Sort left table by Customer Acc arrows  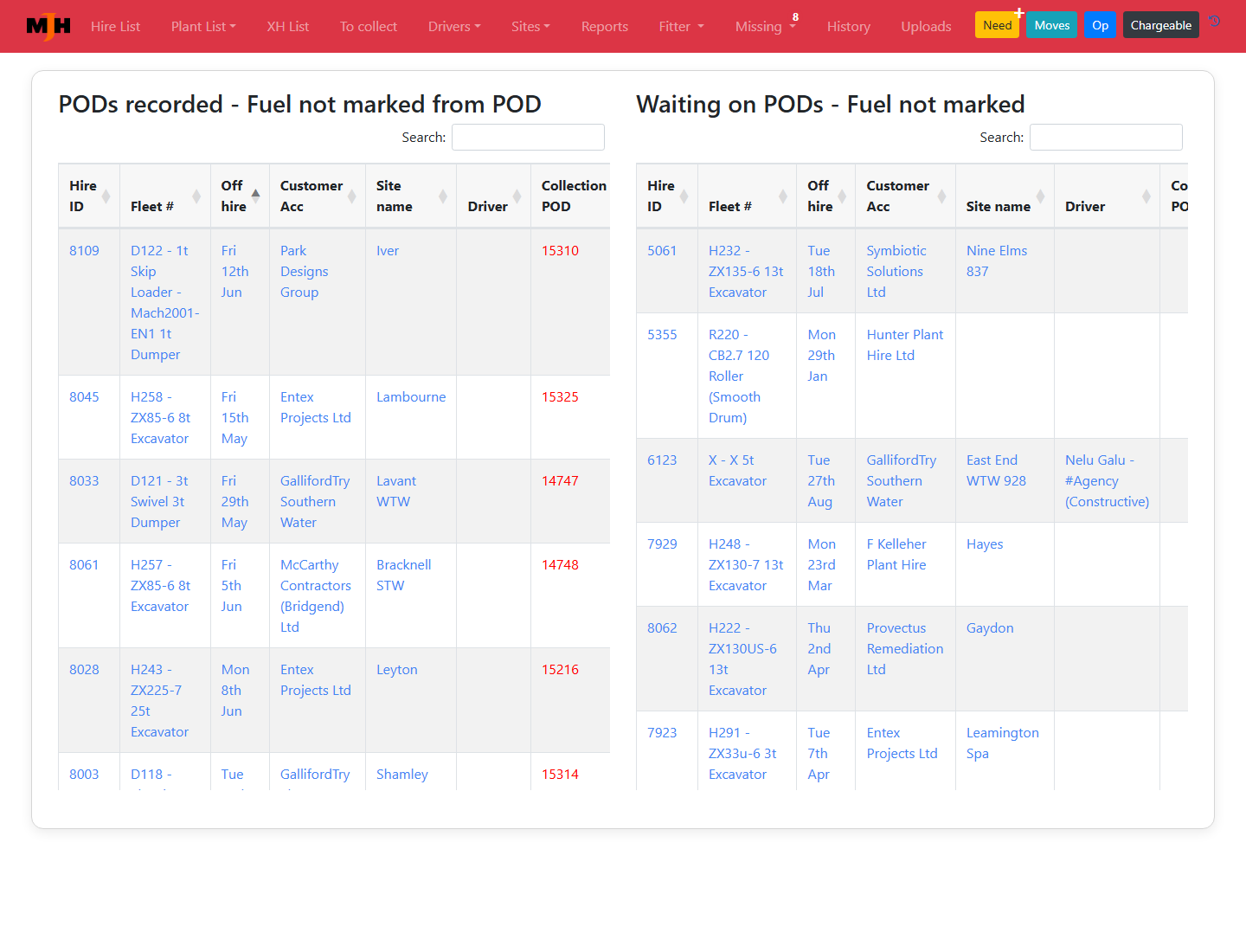point(352,196)
